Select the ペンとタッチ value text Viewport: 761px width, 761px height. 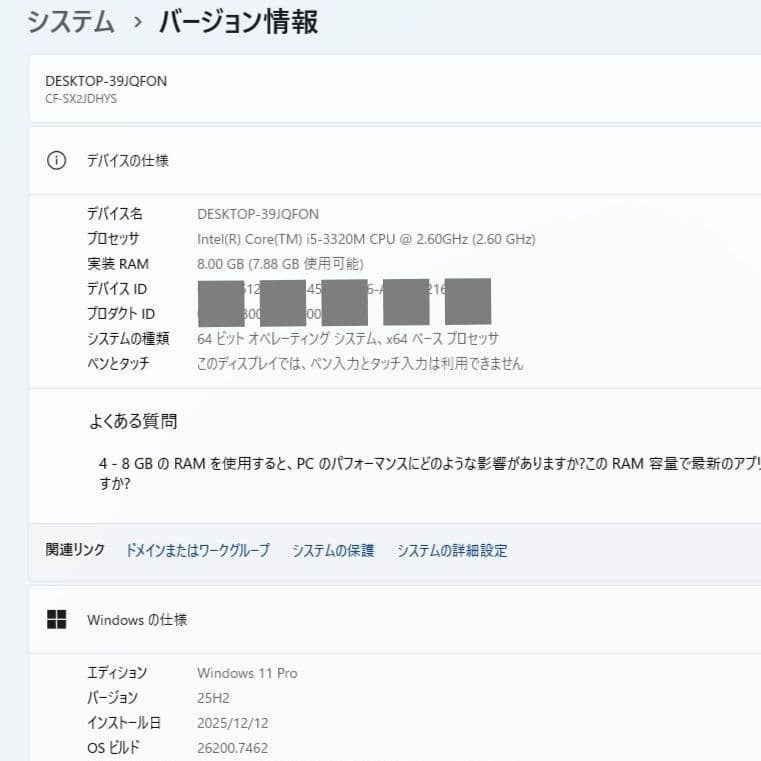pyautogui.click(x=360, y=364)
